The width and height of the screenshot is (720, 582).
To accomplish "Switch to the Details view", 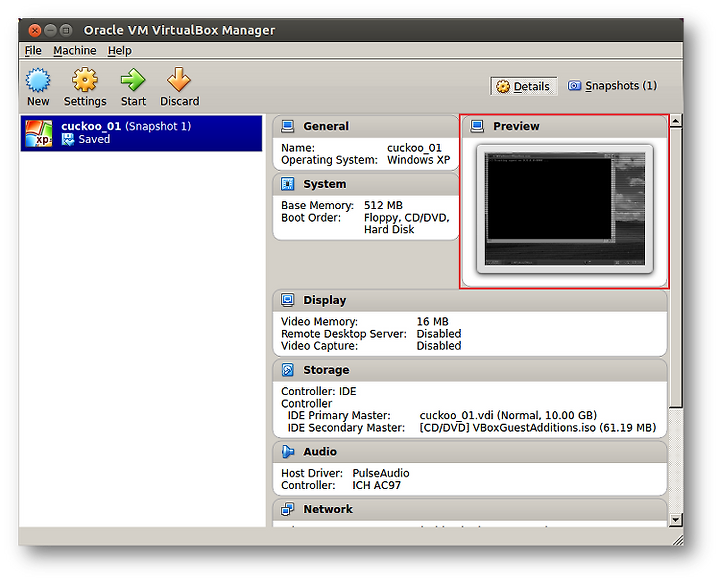I will 523,86.
